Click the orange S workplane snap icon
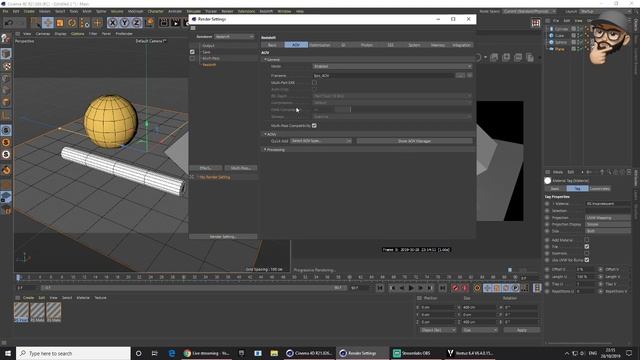The width and height of the screenshot is (640, 360). pyautogui.click(x=6, y=142)
